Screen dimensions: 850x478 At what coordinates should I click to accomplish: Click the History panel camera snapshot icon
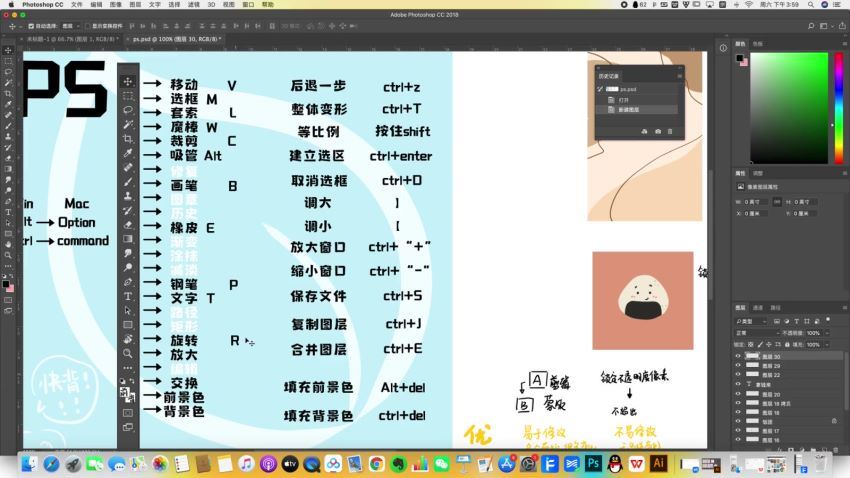pos(658,132)
